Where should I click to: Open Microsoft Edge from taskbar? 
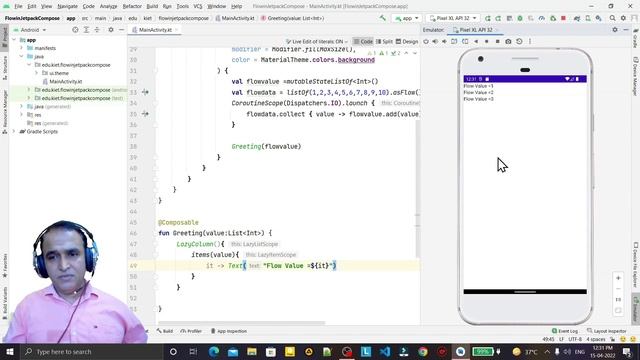pos(213,351)
